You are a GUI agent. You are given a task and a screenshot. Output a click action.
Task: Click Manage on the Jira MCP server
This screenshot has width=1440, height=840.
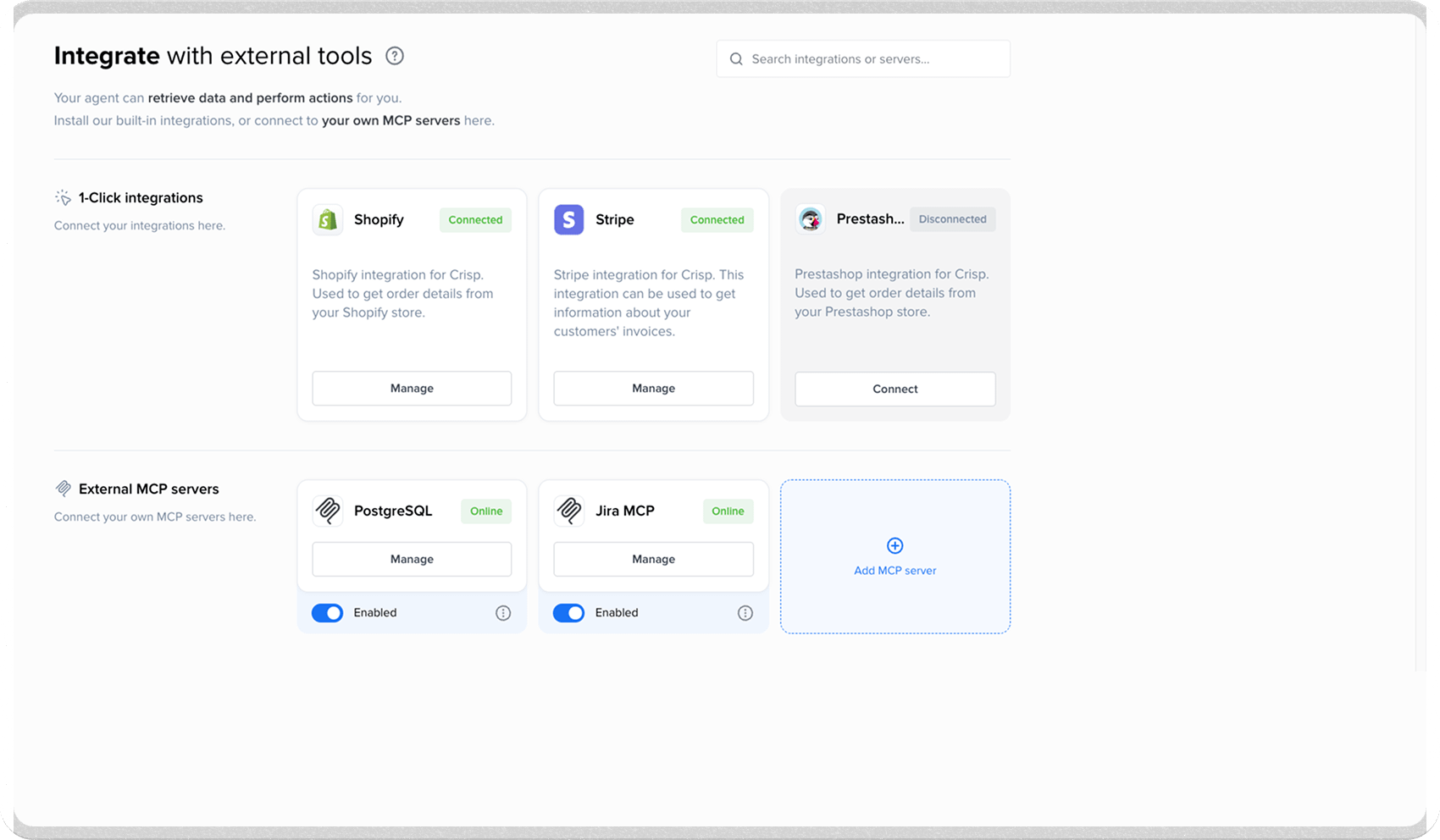[x=653, y=559]
